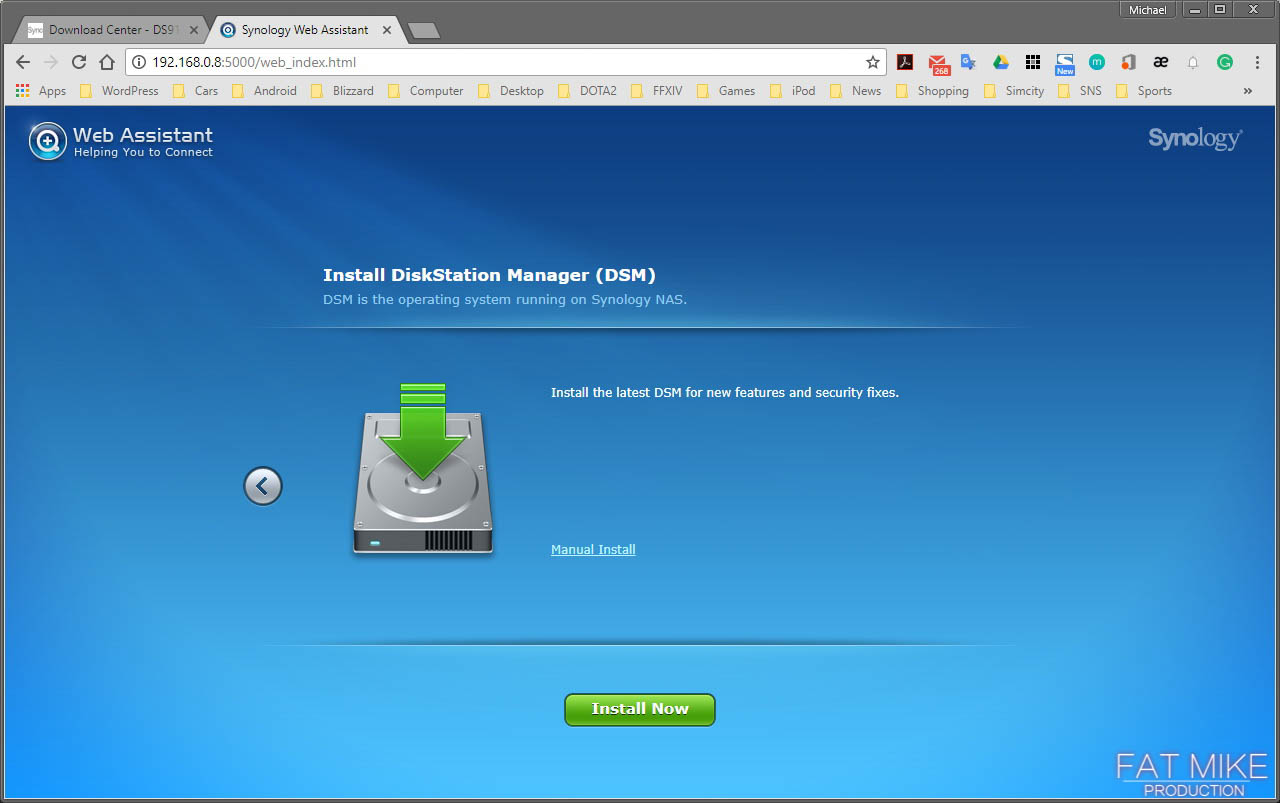Viewport: 1280px width, 803px height.
Task: Select the Synology Web Assistant tab
Action: point(304,30)
